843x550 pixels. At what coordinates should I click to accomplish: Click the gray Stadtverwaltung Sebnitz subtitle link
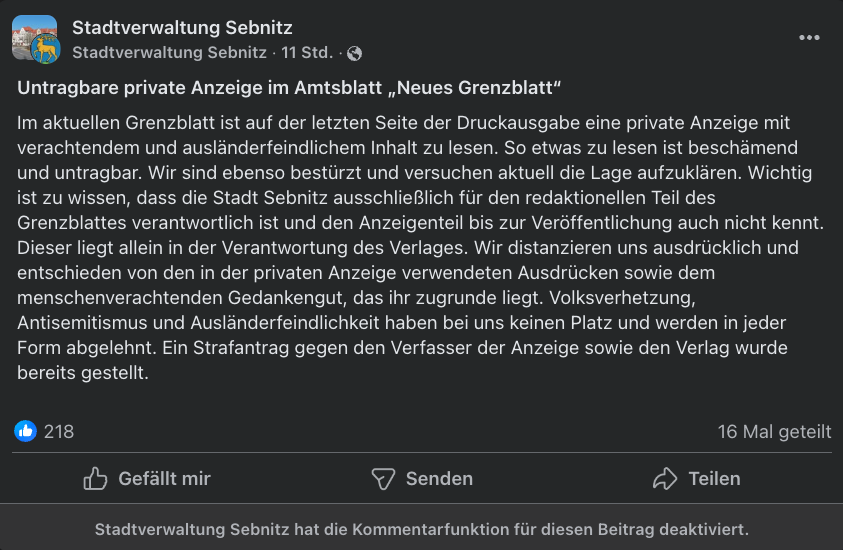tap(169, 52)
